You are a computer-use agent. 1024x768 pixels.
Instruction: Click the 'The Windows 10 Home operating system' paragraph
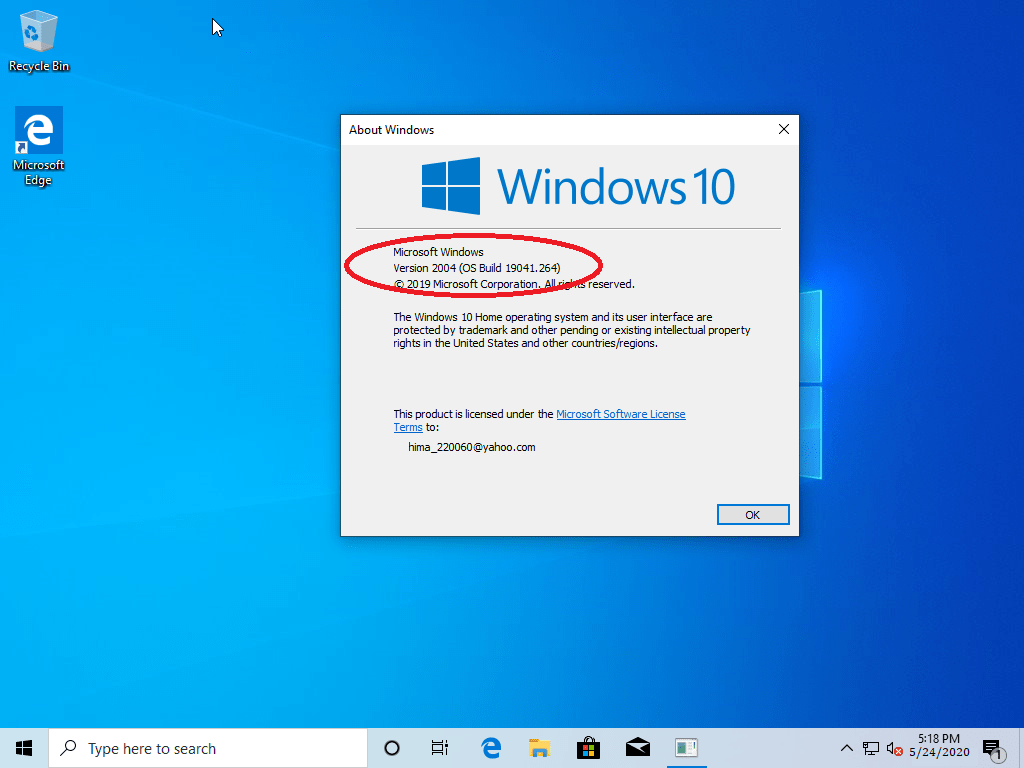571,330
